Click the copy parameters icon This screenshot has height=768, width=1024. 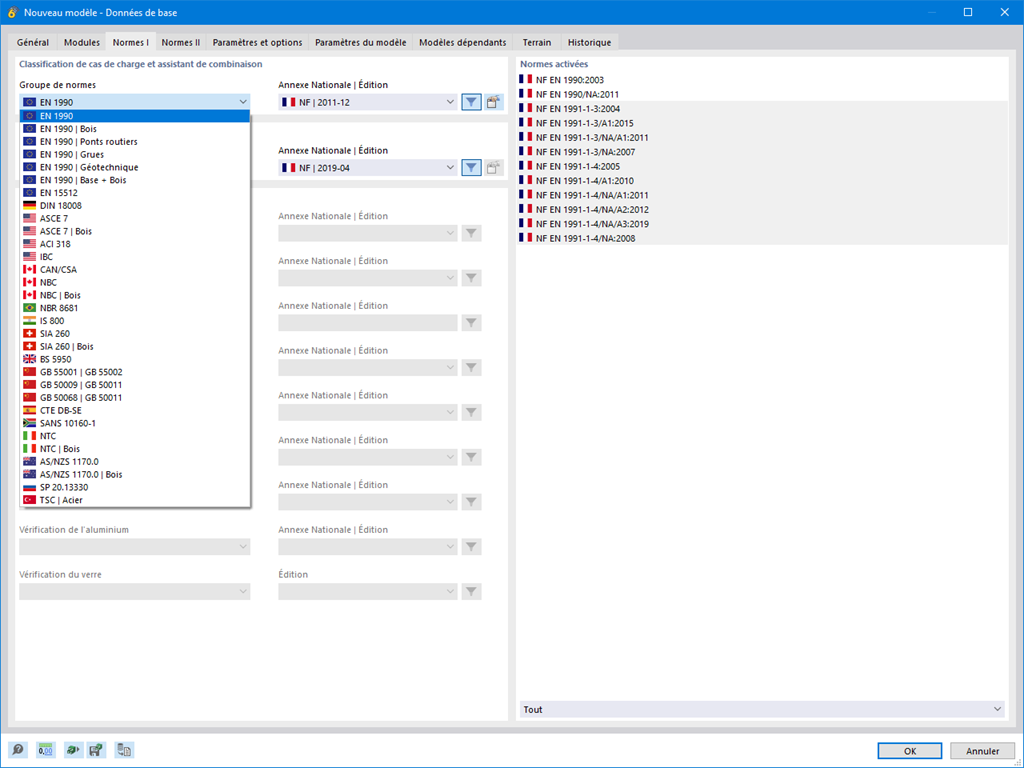point(123,750)
